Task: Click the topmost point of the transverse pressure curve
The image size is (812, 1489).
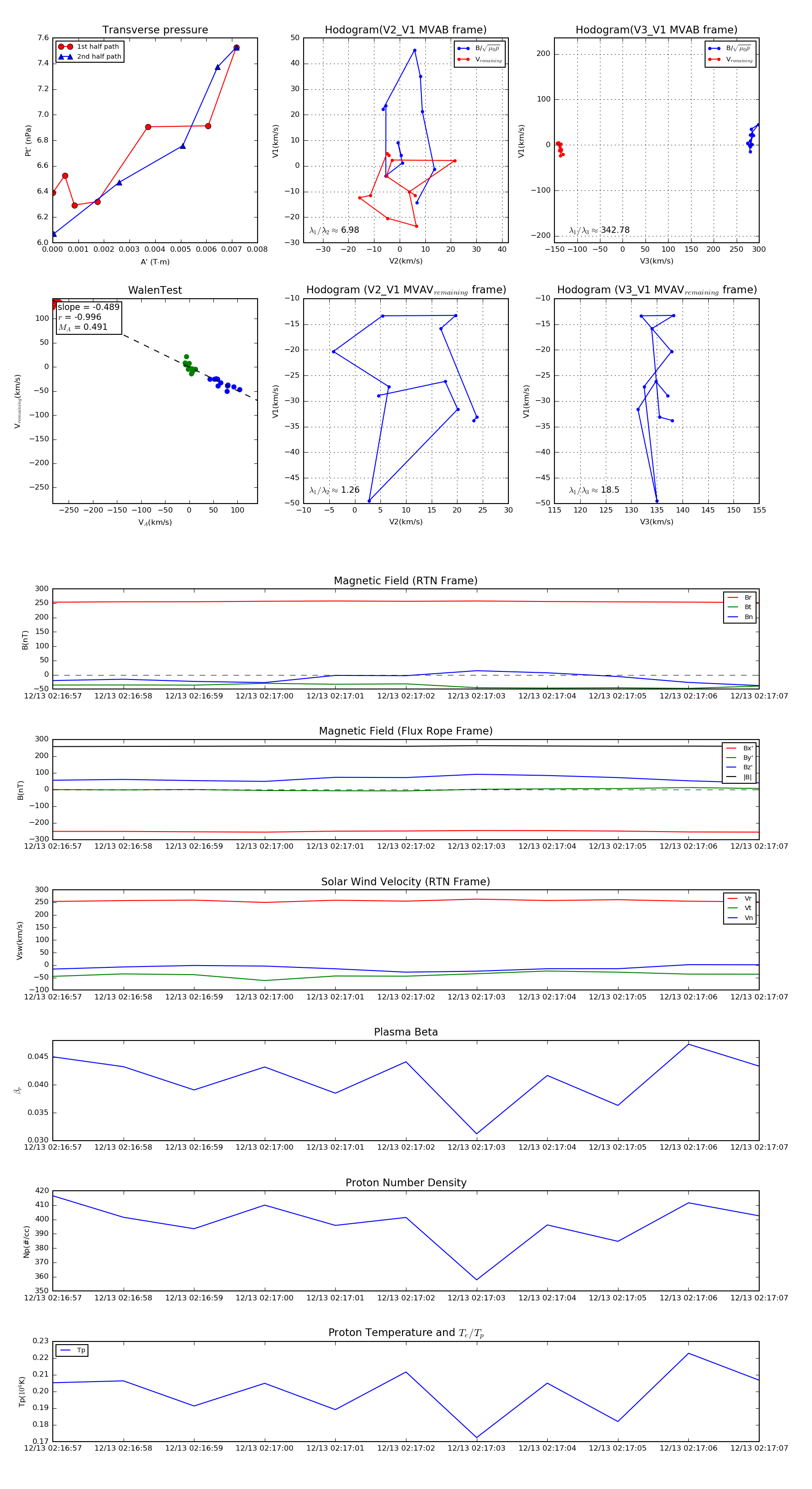Action: 236,48
